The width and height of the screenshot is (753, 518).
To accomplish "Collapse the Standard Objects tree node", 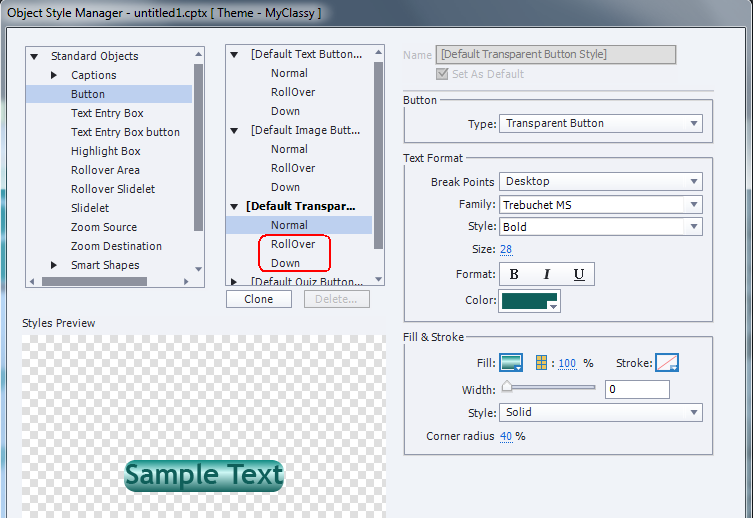I will click(x=34, y=56).
